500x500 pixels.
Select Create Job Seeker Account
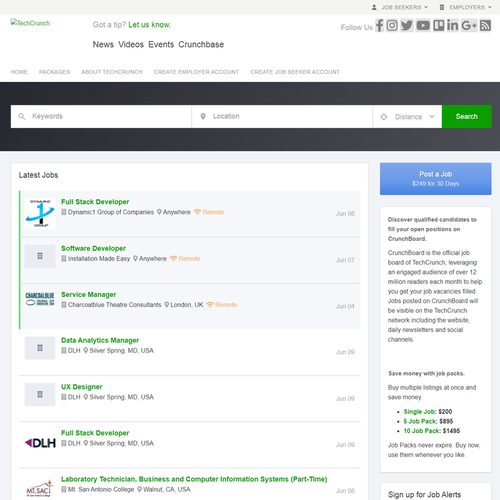295,72
